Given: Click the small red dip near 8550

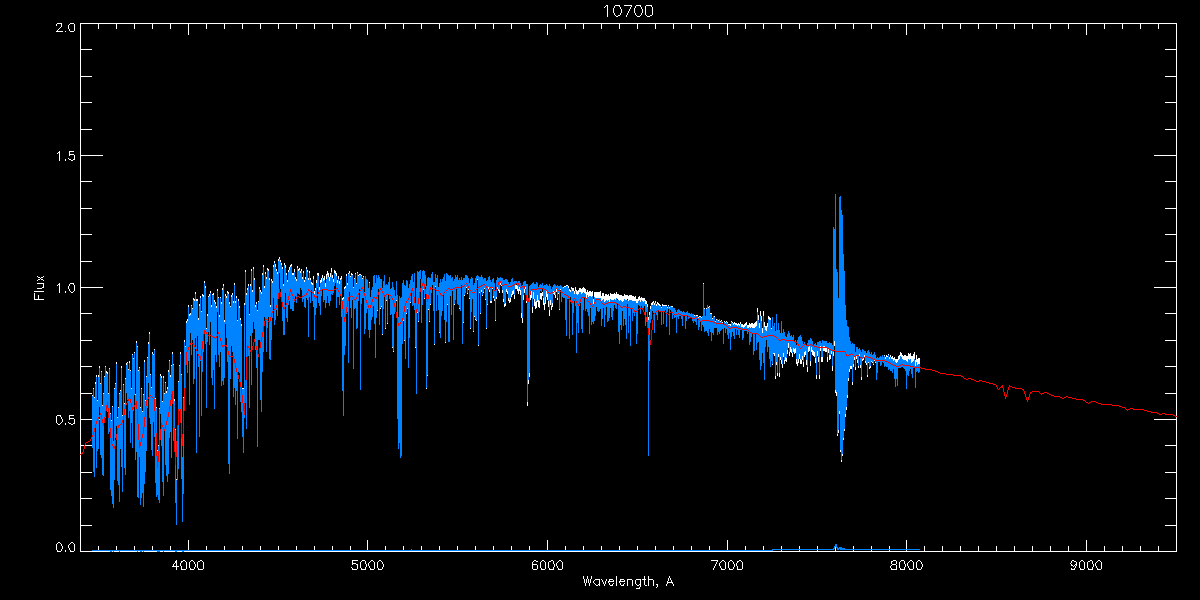Looking at the screenshot, I should click(x=1005, y=396).
